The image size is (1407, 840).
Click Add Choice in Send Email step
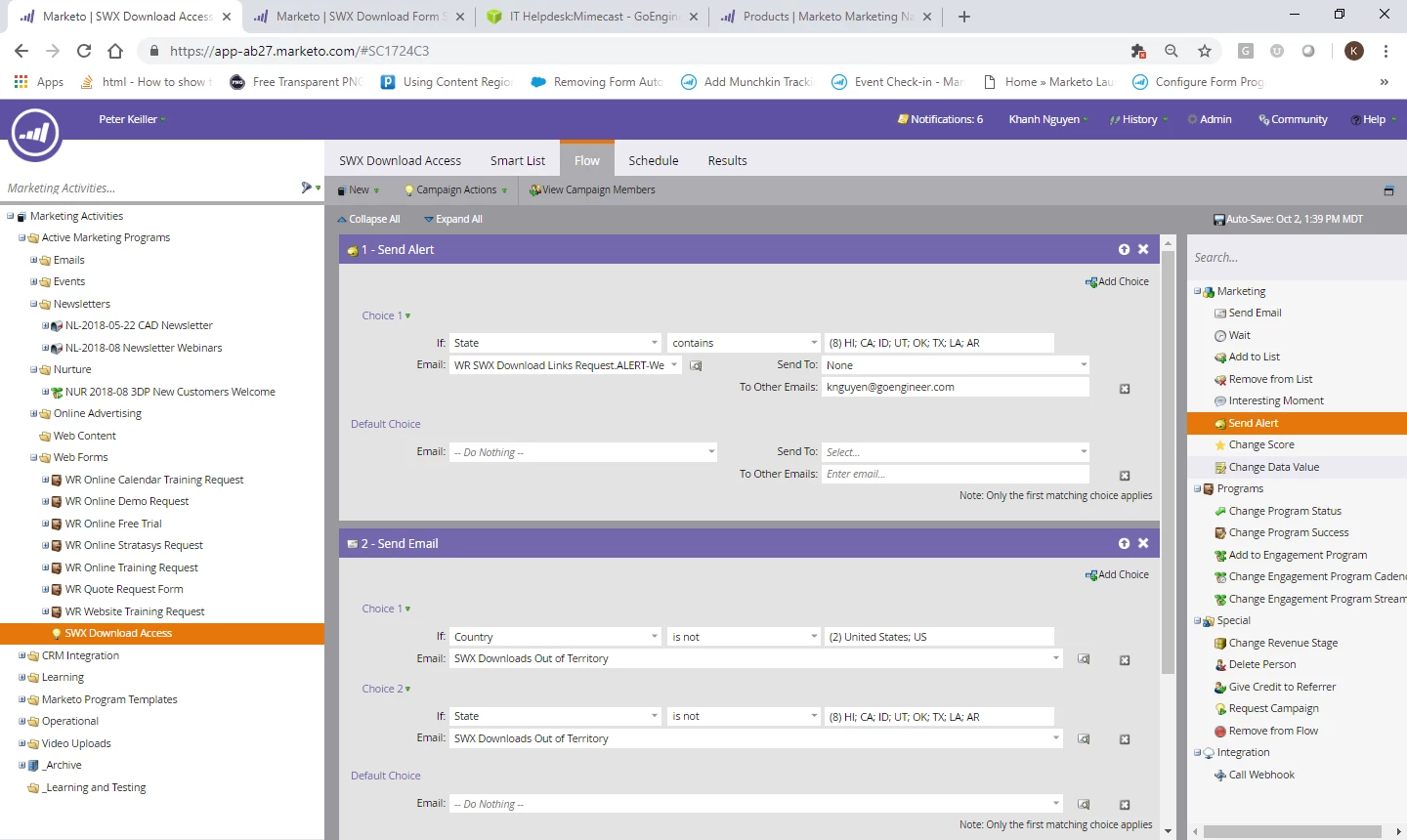coord(1117,574)
